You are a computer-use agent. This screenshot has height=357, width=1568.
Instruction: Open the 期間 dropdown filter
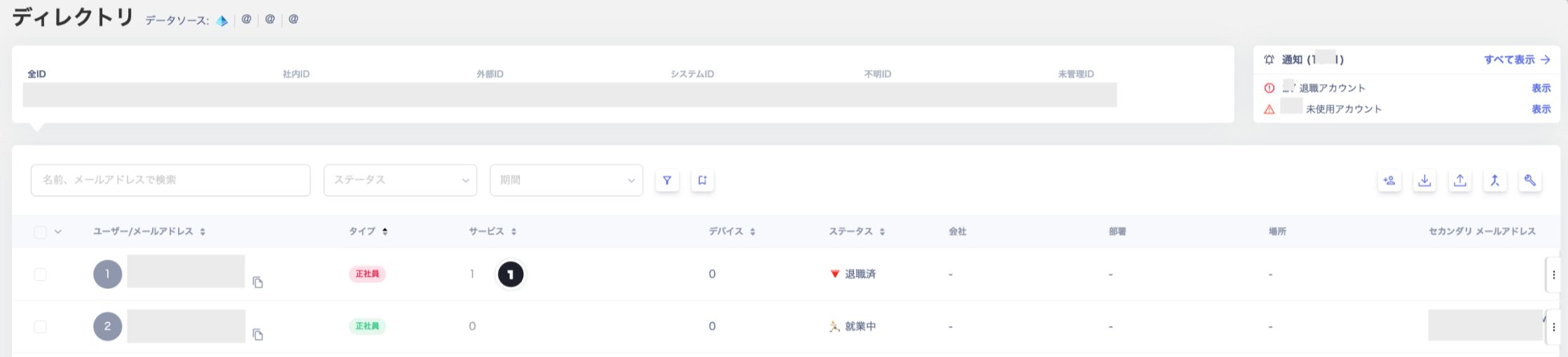(x=566, y=181)
